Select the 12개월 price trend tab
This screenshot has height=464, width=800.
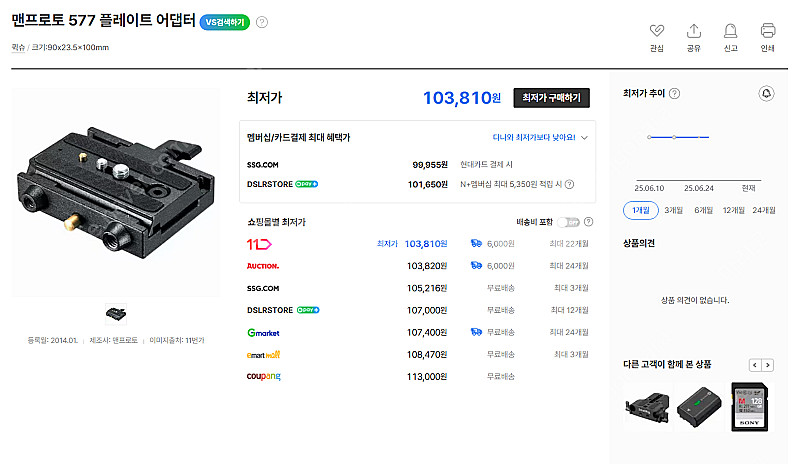point(734,210)
